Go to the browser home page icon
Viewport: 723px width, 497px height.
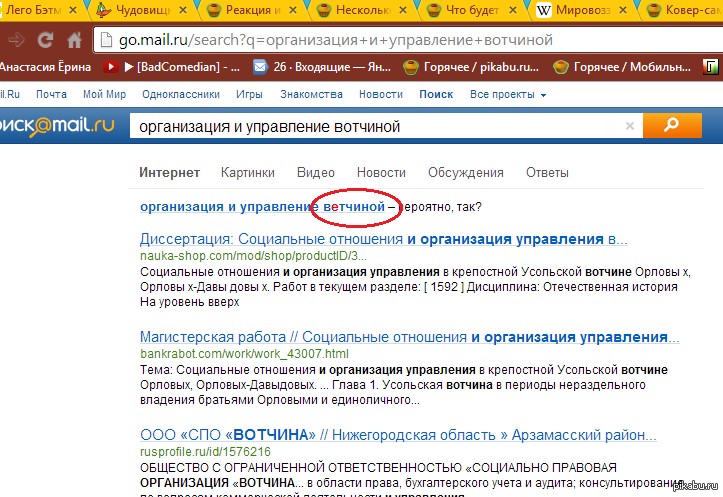click(x=74, y=40)
